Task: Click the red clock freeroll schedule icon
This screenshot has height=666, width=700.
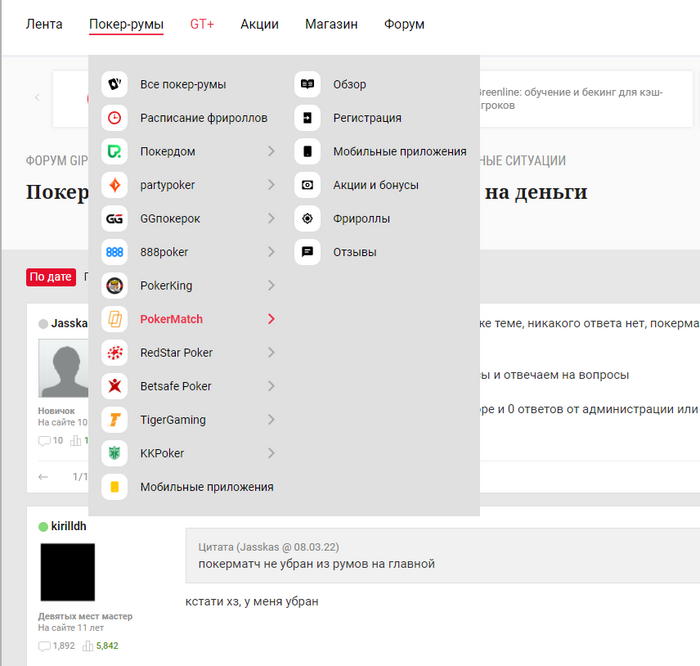Action: point(115,118)
